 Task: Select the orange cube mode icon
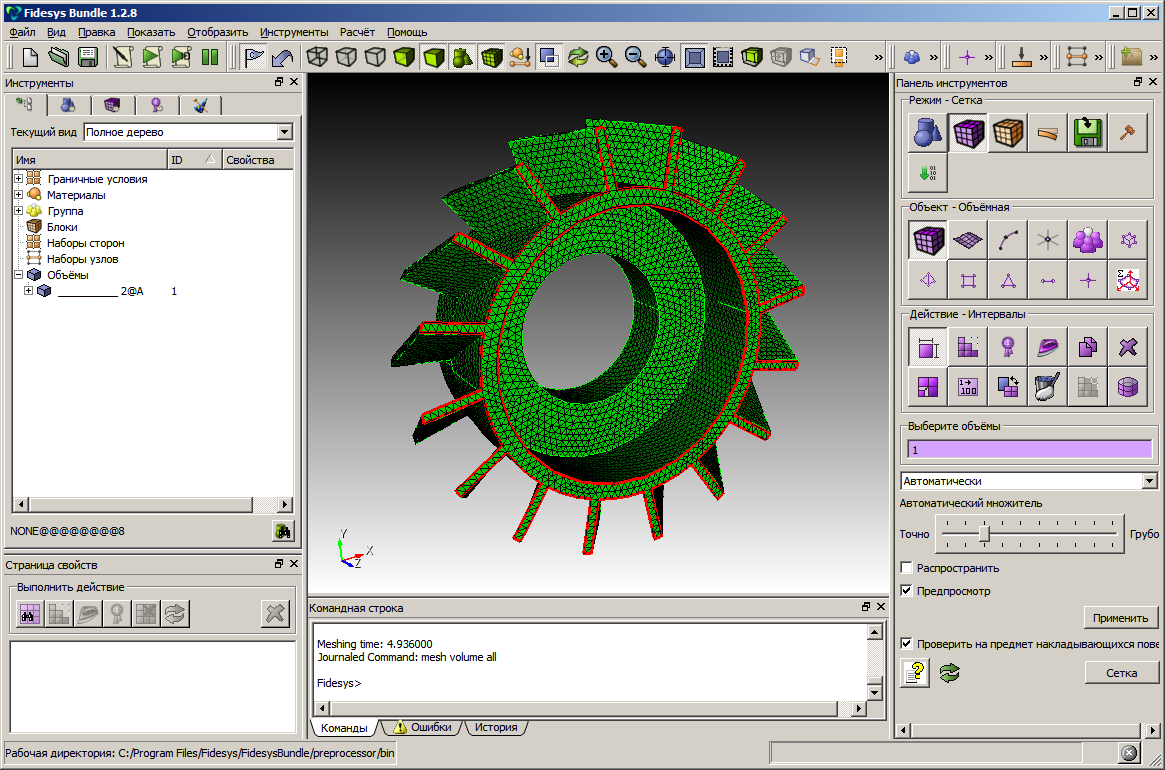pos(1008,133)
